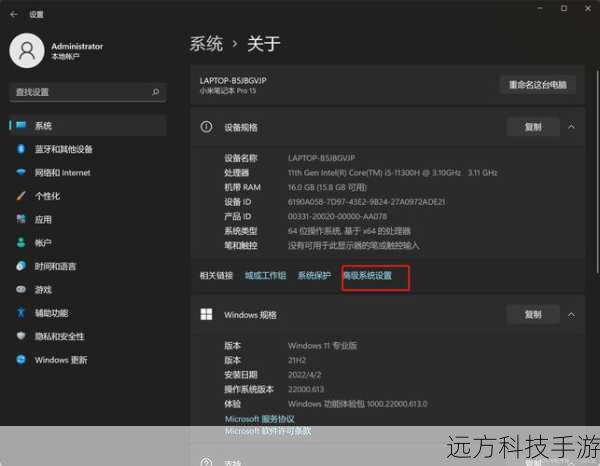Click the back arrow in Settings
The image size is (600, 466).
tap(14, 15)
